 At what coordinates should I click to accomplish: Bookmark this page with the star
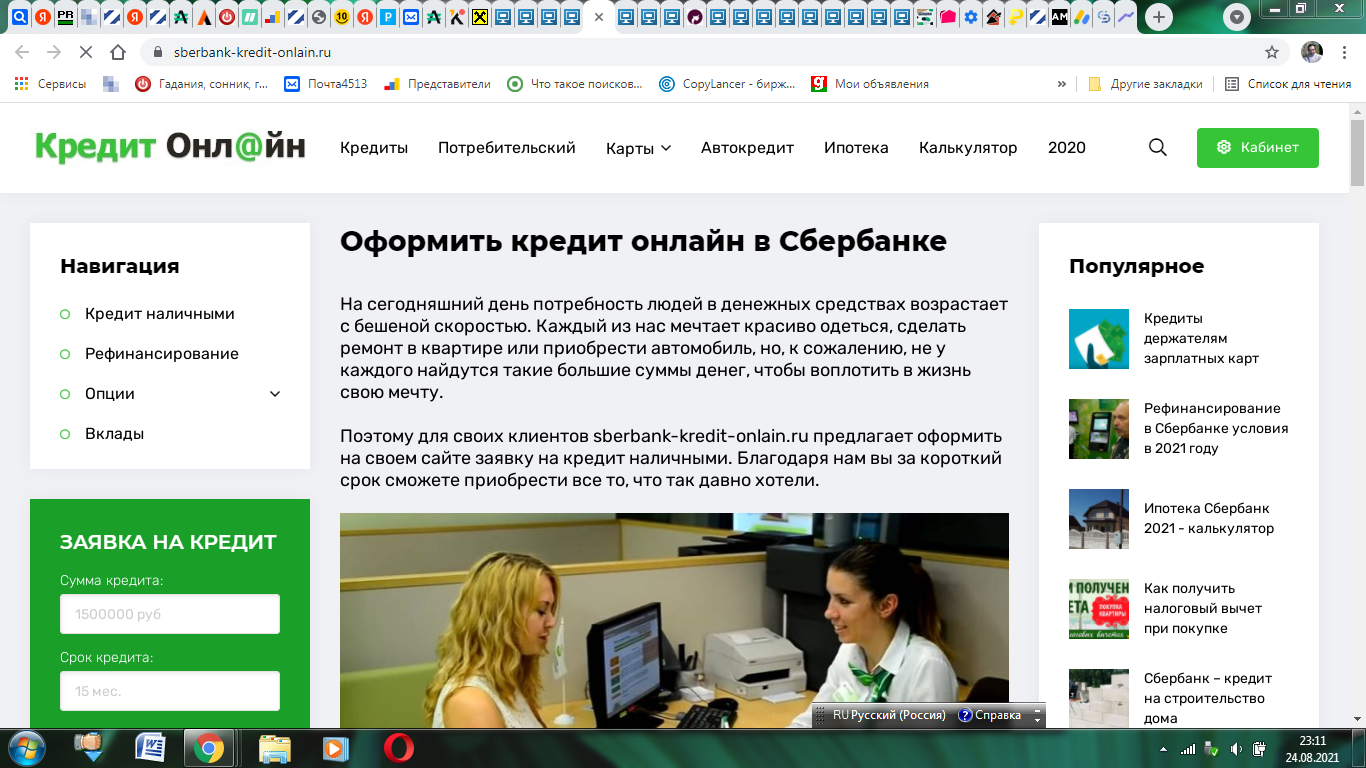1272,52
